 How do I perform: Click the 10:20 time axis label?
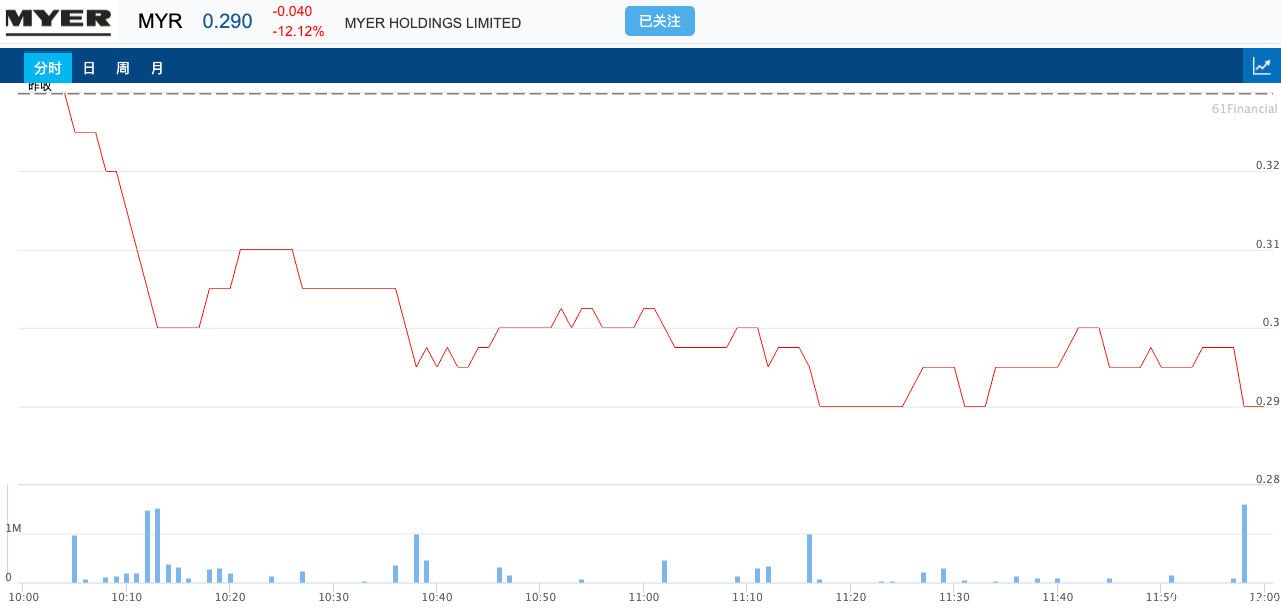[230, 597]
